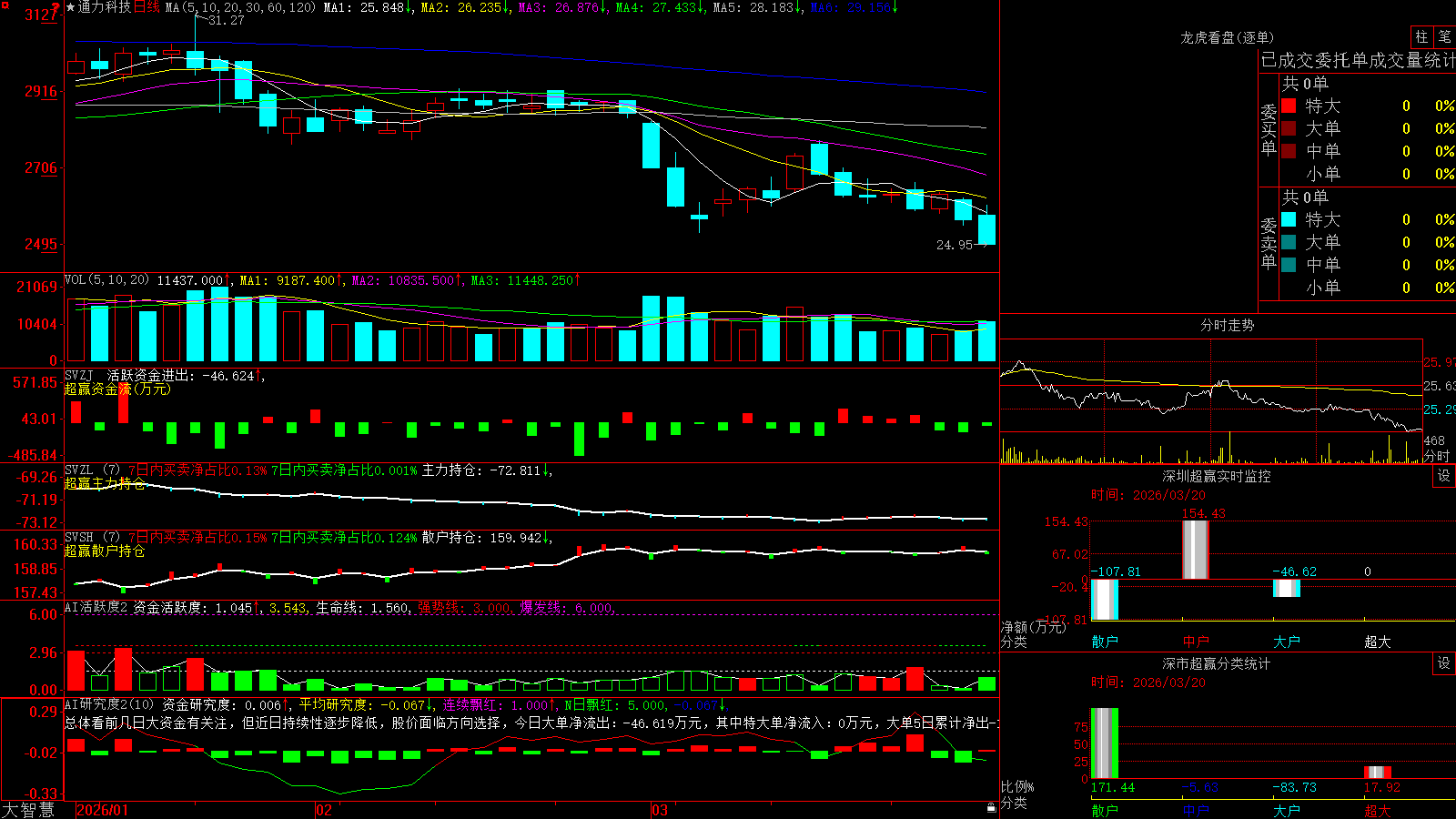Click 活跃资金进出: -46.624 value

coord(185,375)
